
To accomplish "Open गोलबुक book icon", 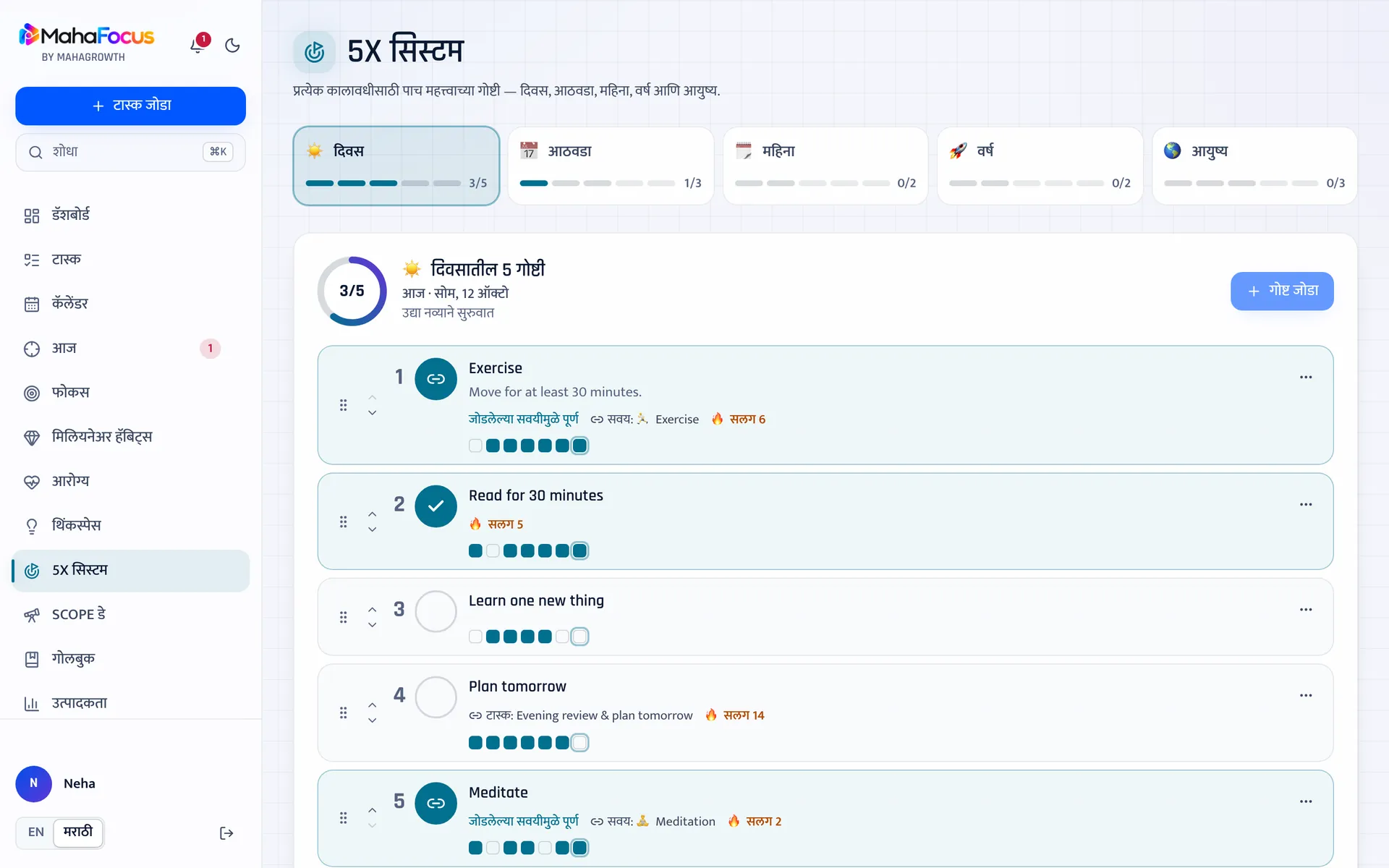I will pos(32,659).
